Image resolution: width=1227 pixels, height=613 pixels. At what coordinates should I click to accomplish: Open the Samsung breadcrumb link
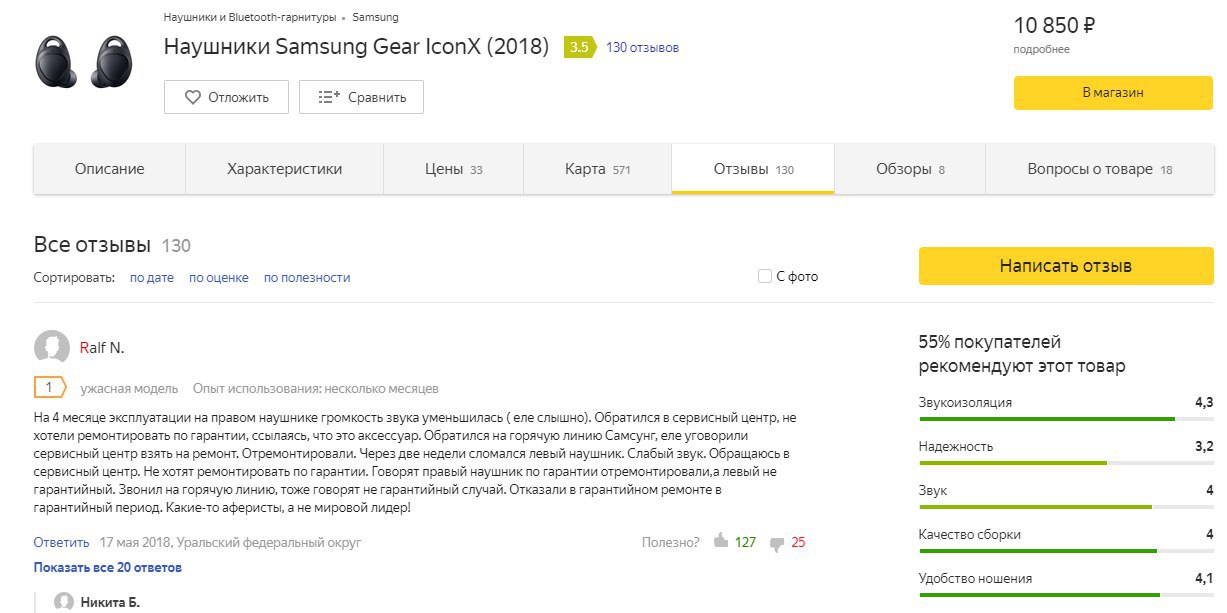[375, 17]
